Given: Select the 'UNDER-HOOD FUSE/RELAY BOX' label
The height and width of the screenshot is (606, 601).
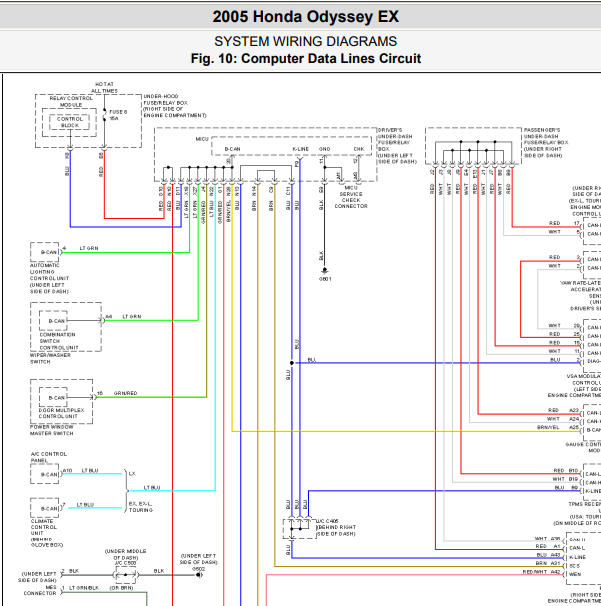Looking at the screenshot, I should coord(165,100).
